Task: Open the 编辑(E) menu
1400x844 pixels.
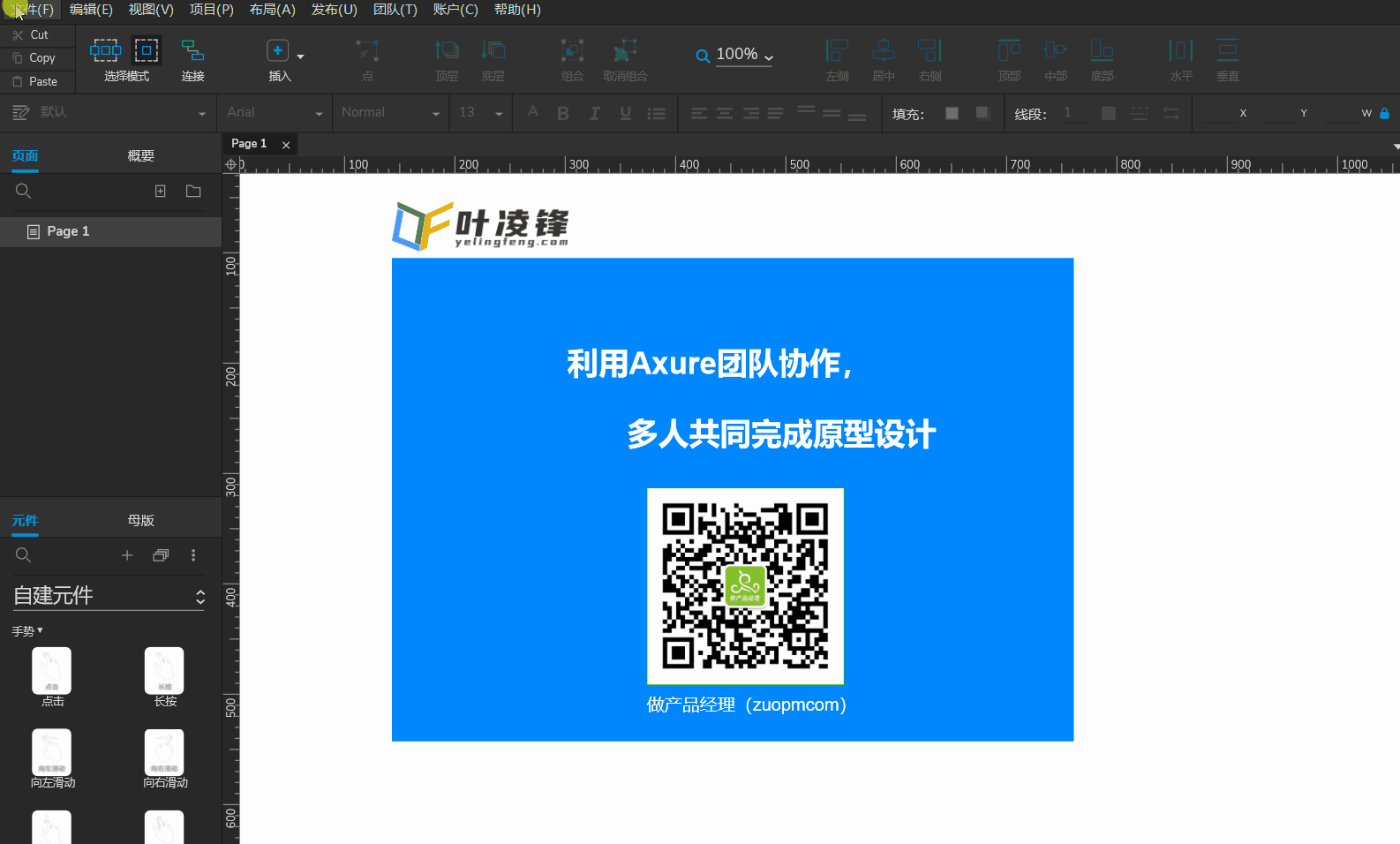Action: [91, 10]
